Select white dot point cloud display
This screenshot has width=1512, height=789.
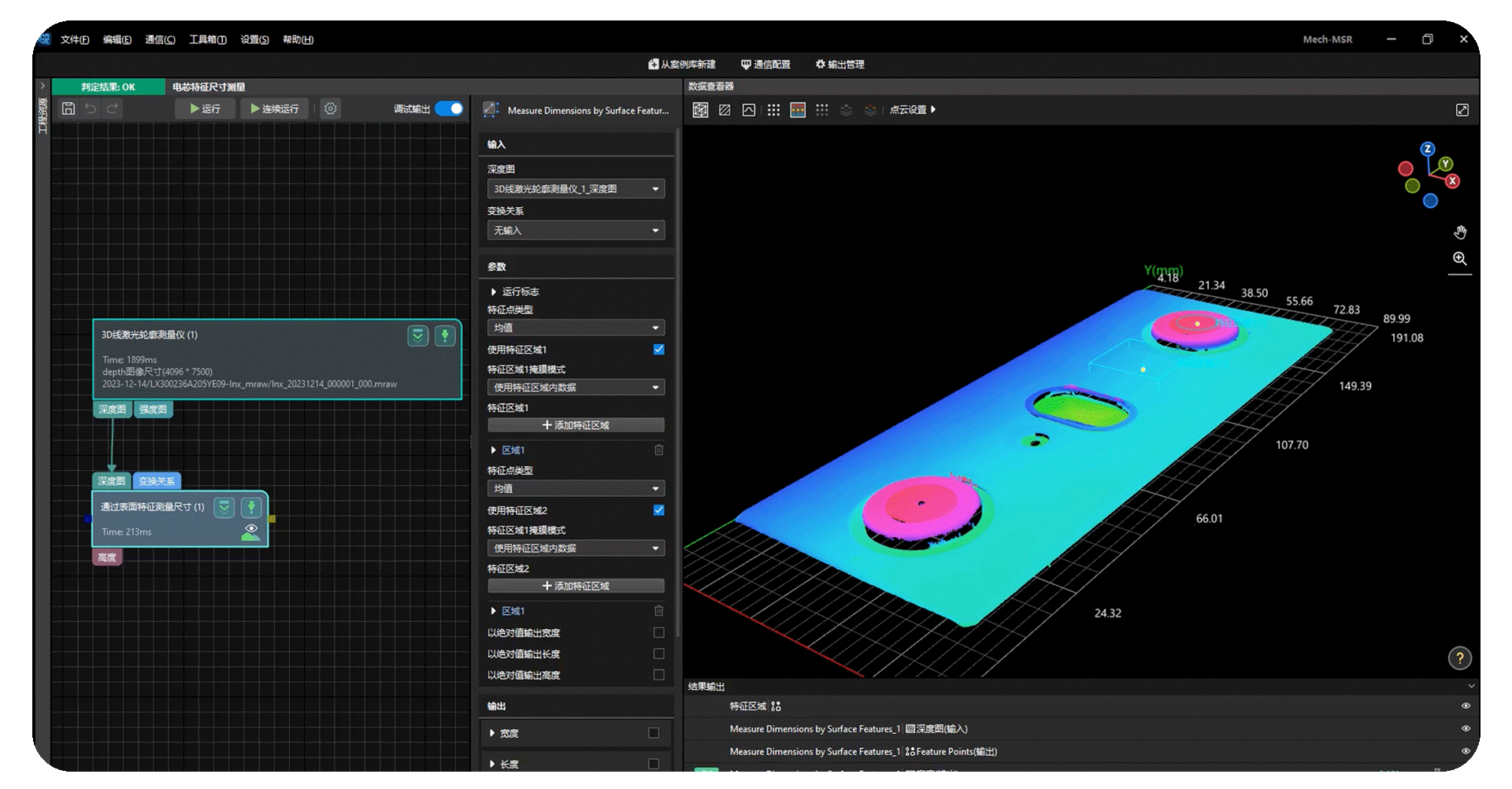point(773,110)
